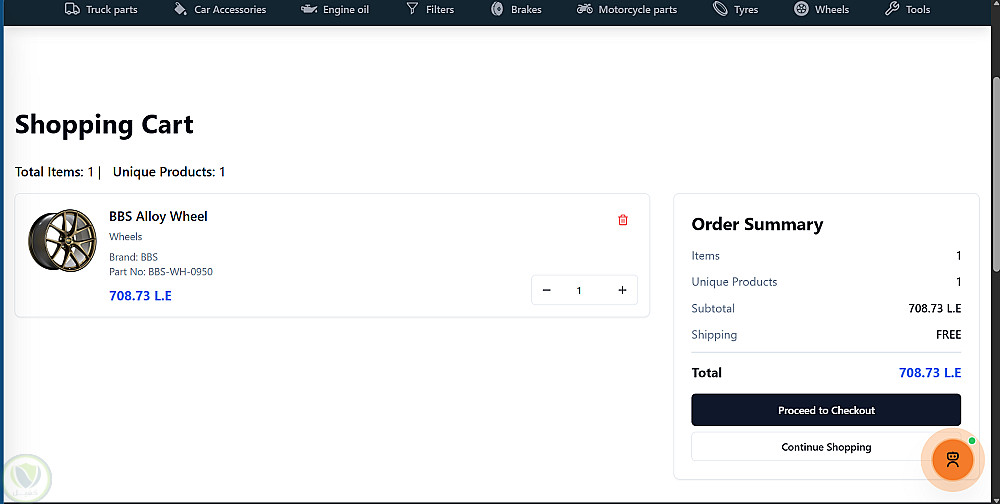Click the brake disc icon
The width and height of the screenshot is (1000, 504).
click(497, 9)
